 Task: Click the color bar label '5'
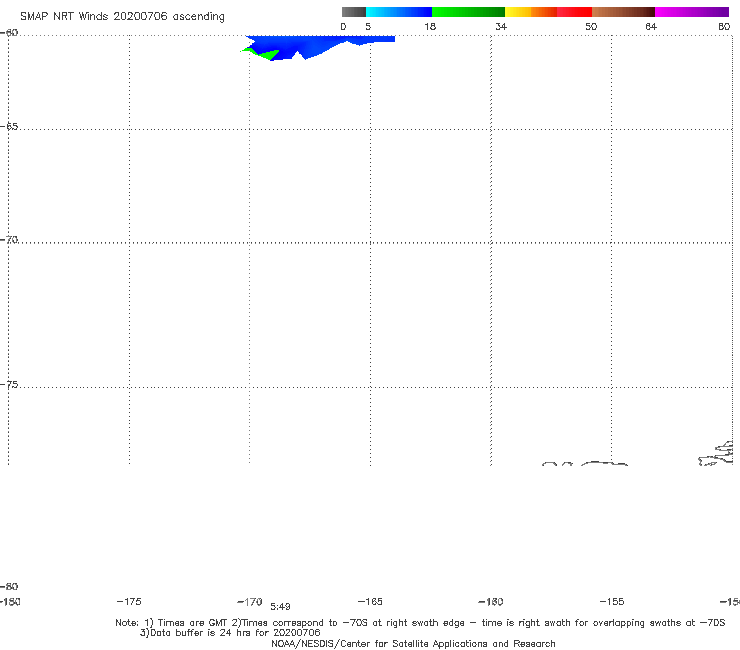tap(368, 26)
